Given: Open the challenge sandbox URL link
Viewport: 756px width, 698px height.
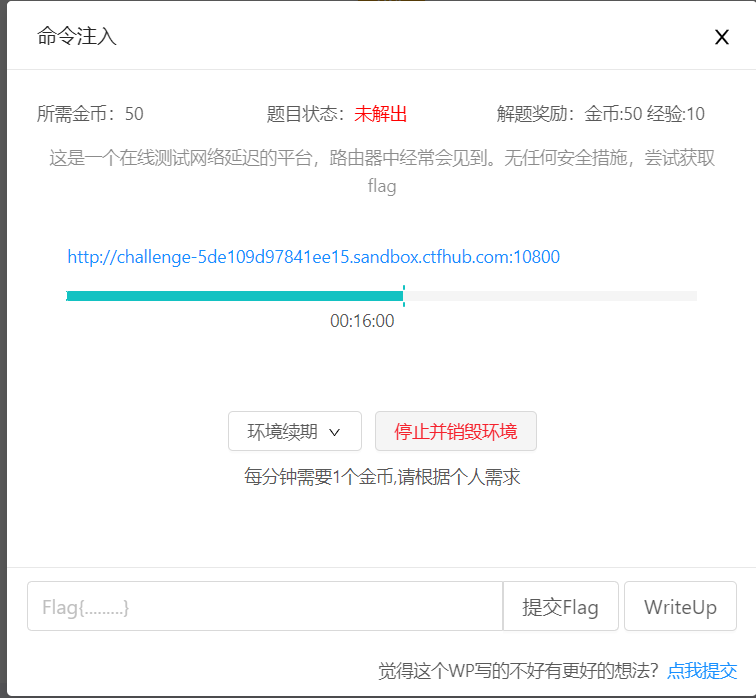Looking at the screenshot, I should (x=313, y=257).
